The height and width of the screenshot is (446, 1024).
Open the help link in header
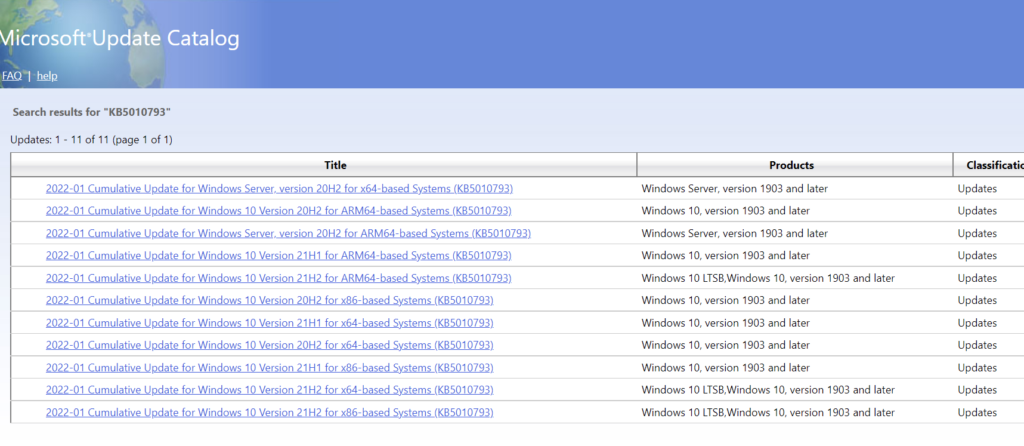[47, 76]
